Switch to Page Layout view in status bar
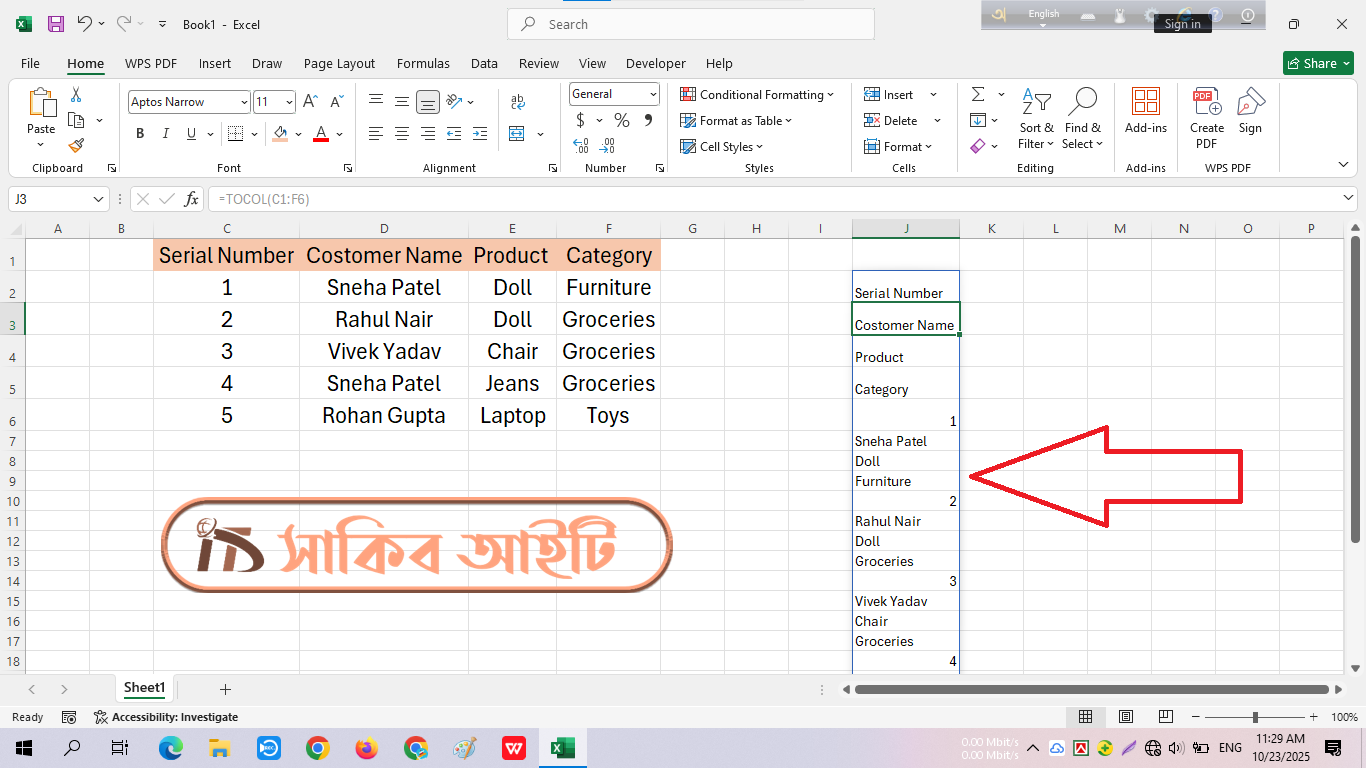The image size is (1366, 768). [1125, 717]
